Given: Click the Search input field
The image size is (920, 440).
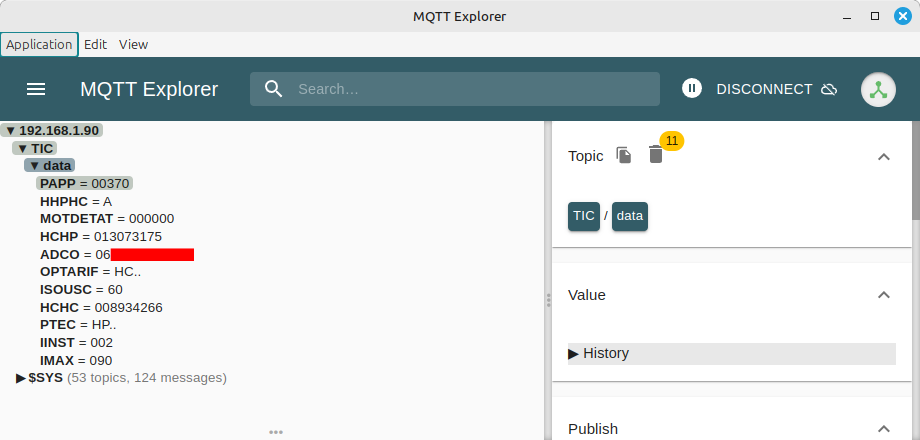Looking at the screenshot, I should point(470,89).
